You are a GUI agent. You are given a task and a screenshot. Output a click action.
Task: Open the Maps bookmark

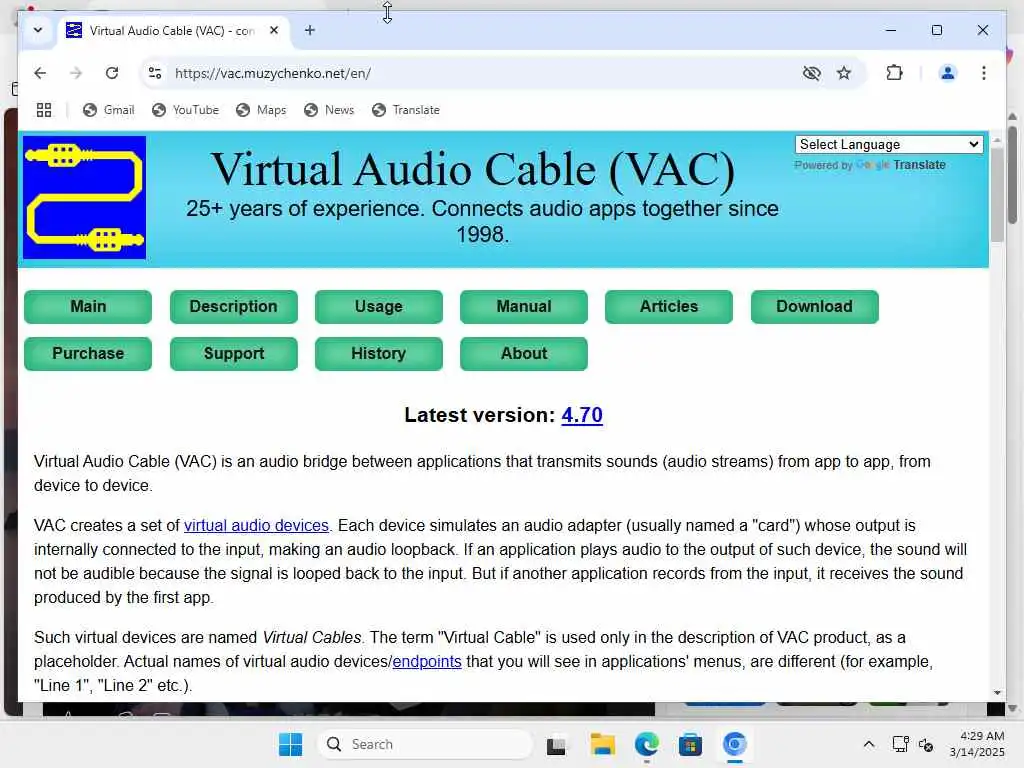[x=261, y=110]
